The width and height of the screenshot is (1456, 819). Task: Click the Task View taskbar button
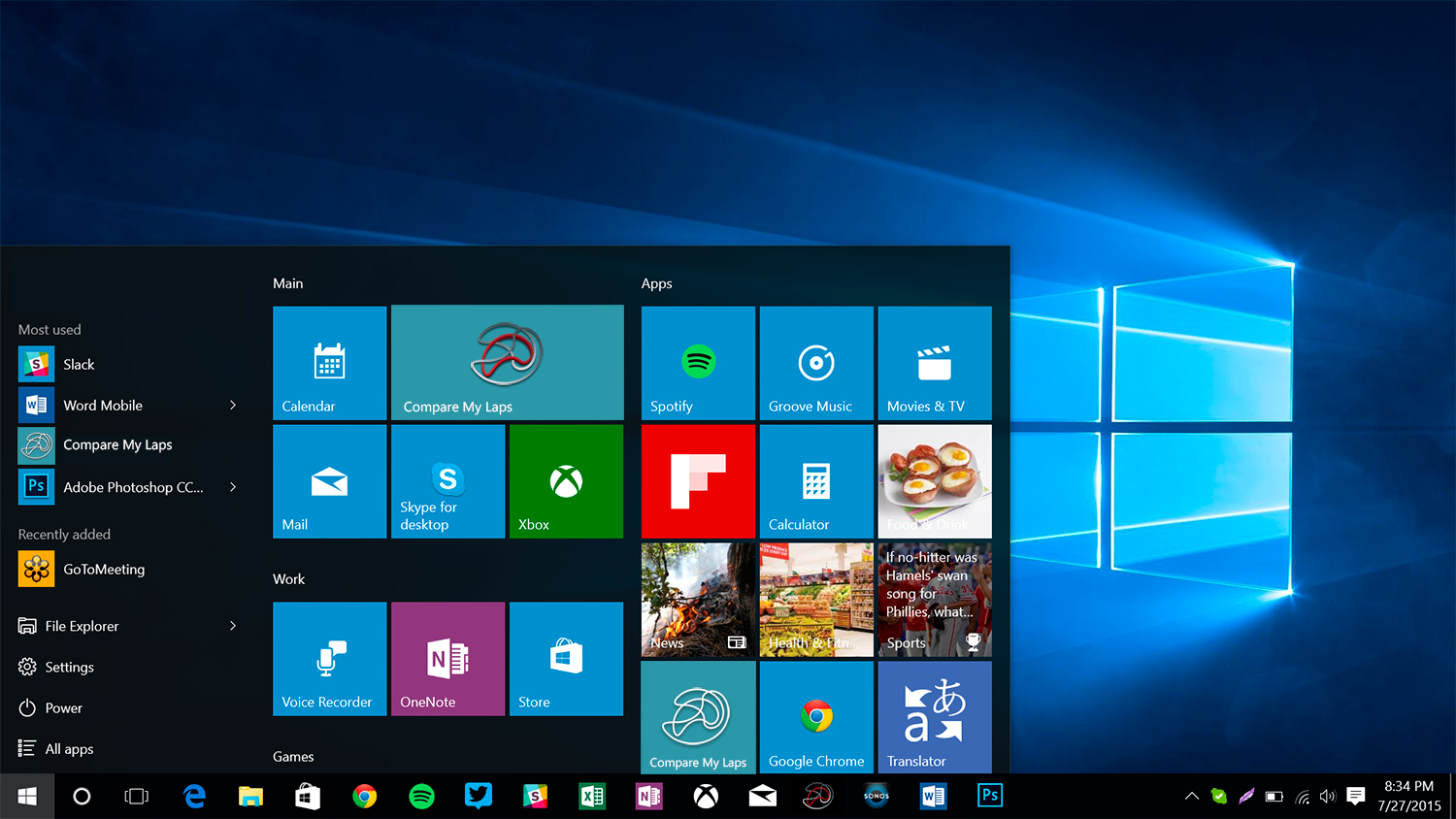coord(137,797)
